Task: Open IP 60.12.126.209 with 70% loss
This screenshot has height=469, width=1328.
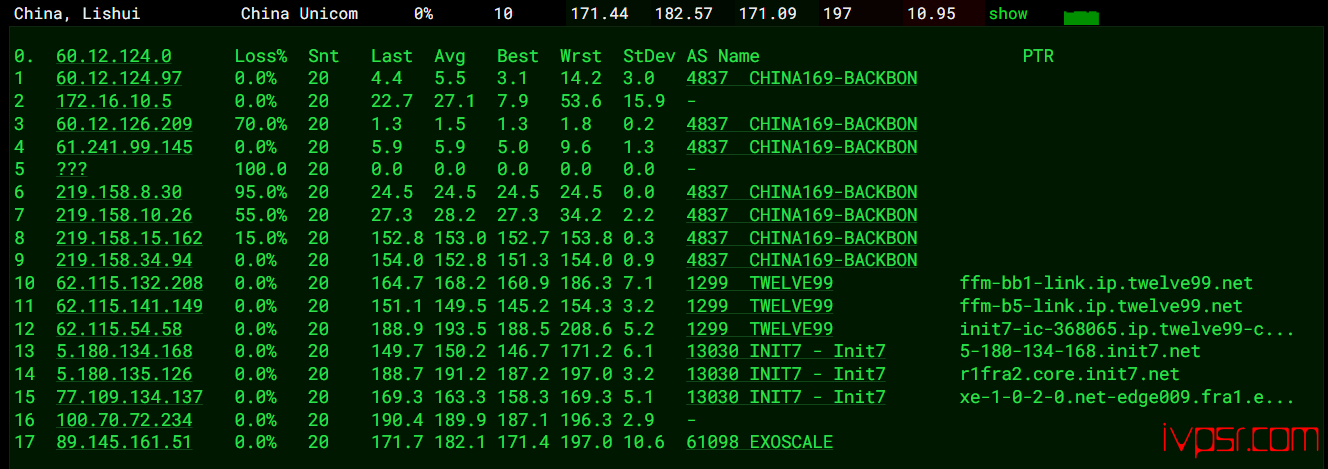Action: 124,124
